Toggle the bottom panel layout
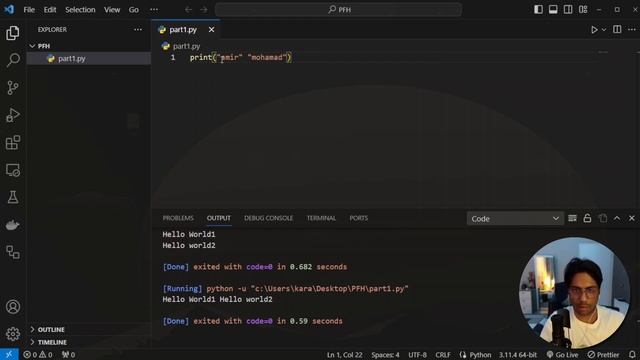The width and height of the screenshot is (640, 360). point(553,9)
